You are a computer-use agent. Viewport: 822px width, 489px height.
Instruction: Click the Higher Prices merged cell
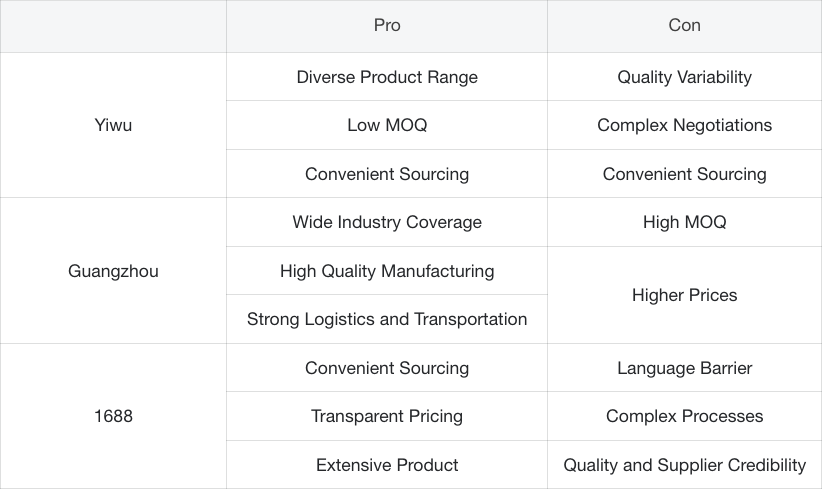[684, 295]
